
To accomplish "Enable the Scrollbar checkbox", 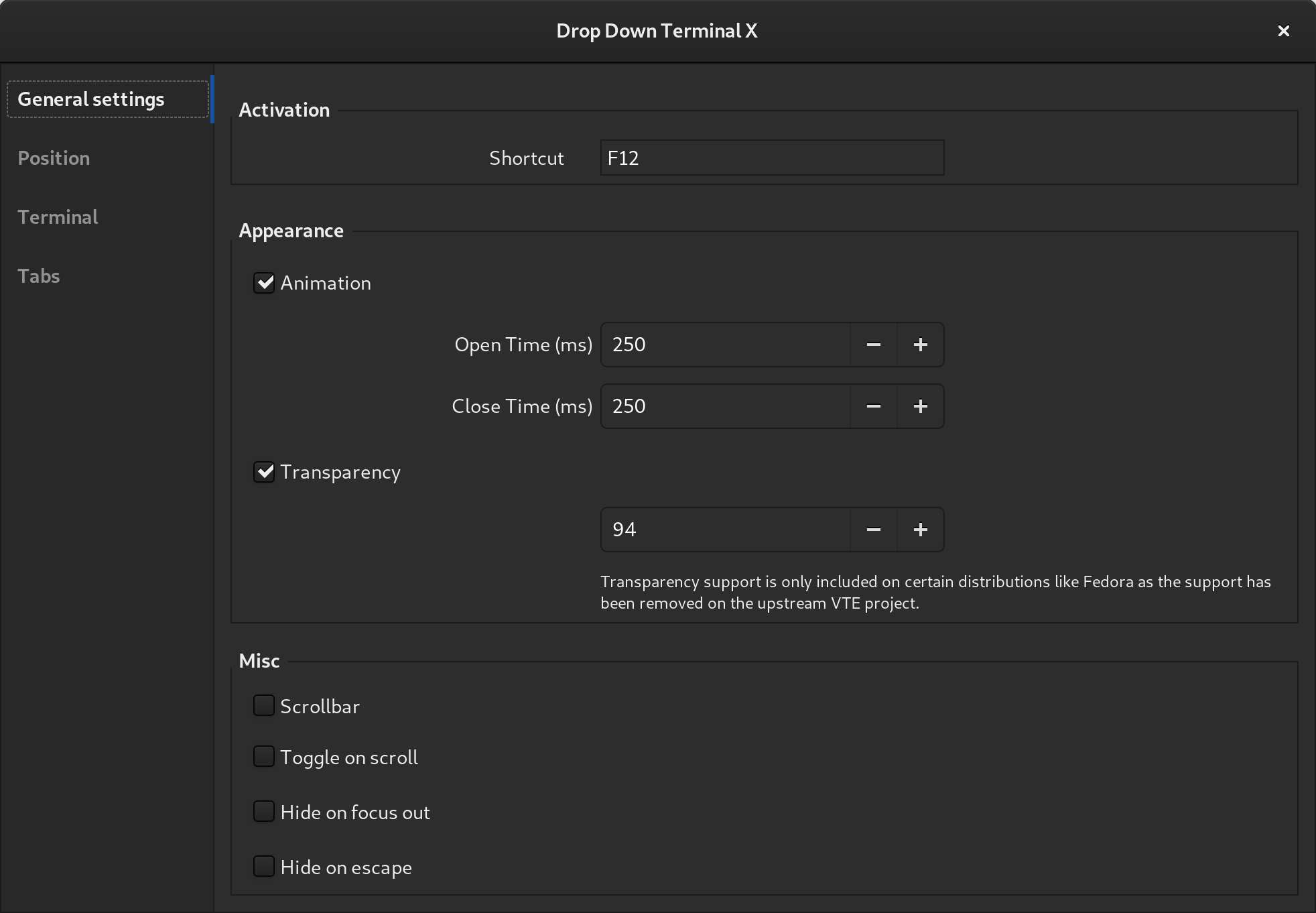I will [x=264, y=706].
